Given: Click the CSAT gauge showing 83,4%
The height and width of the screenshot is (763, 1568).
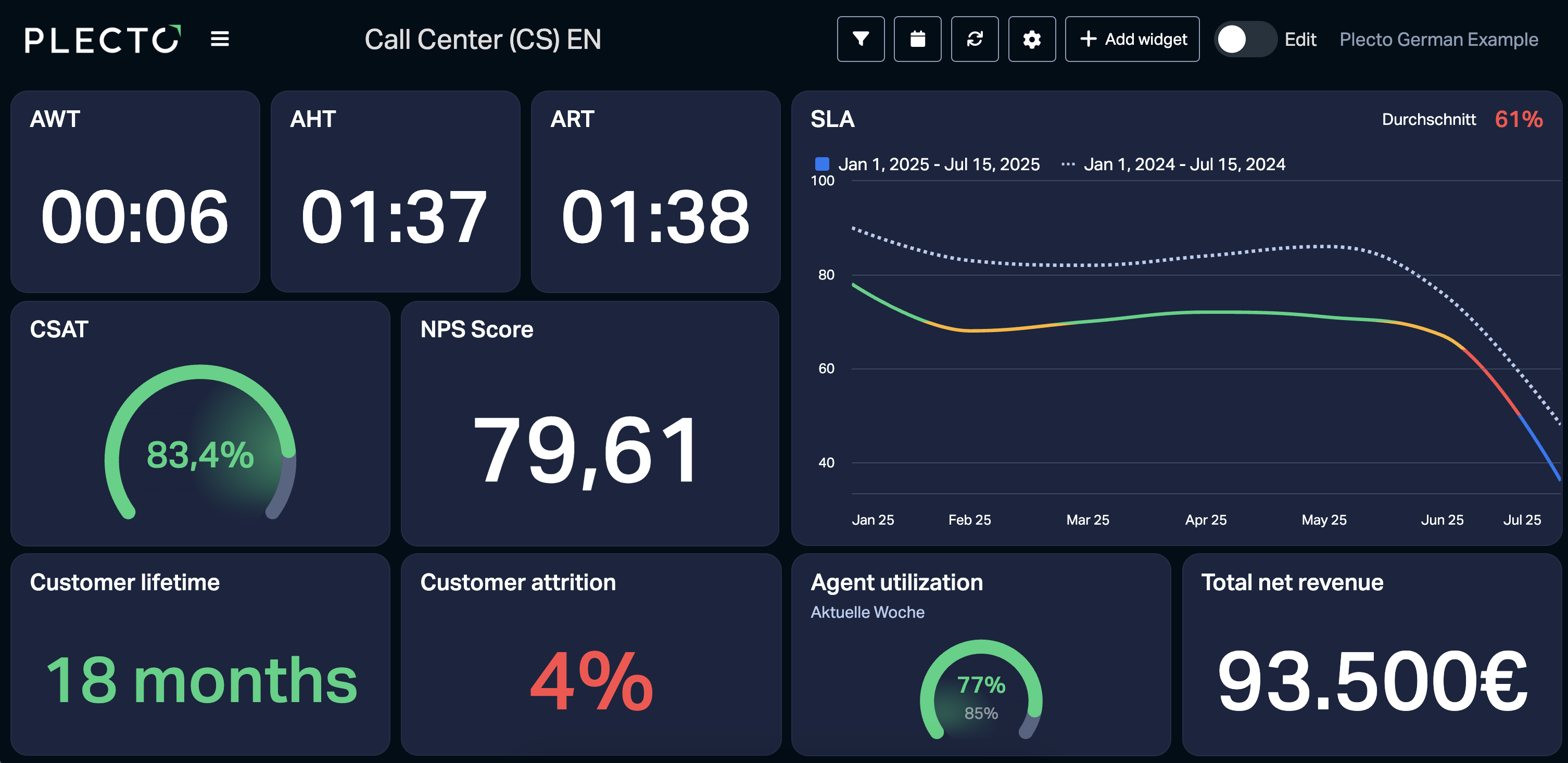Looking at the screenshot, I should click(x=200, y=442).
